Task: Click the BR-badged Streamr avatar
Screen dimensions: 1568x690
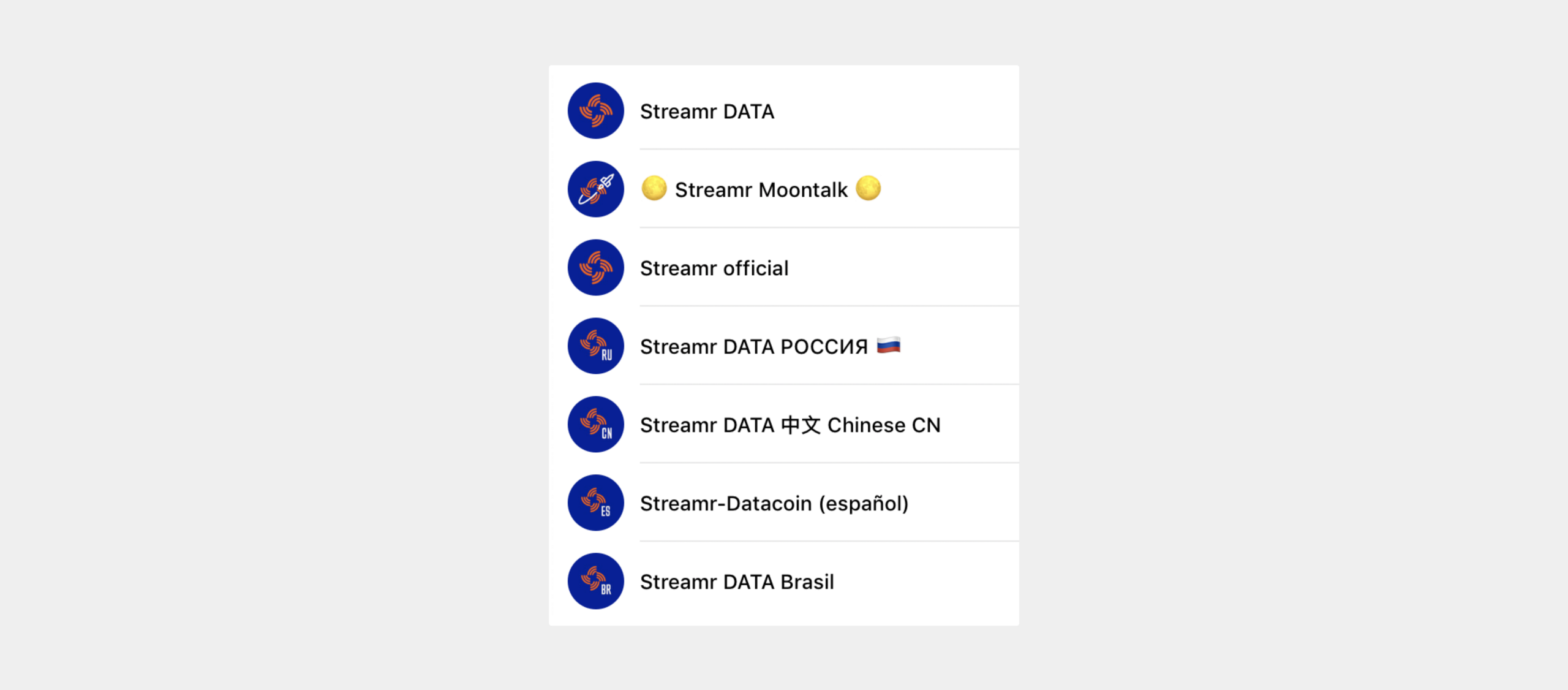Action: pos(595,582)
